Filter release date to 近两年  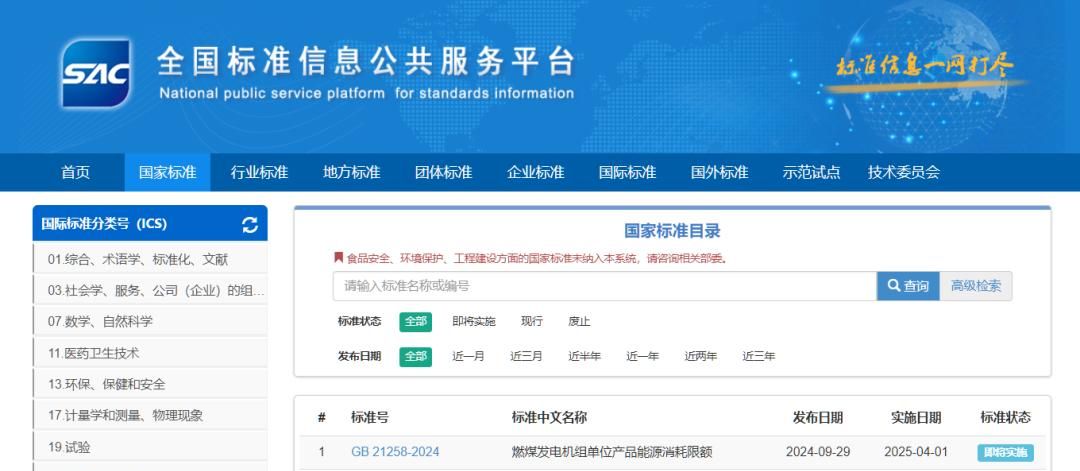click(x=700, y=357)
